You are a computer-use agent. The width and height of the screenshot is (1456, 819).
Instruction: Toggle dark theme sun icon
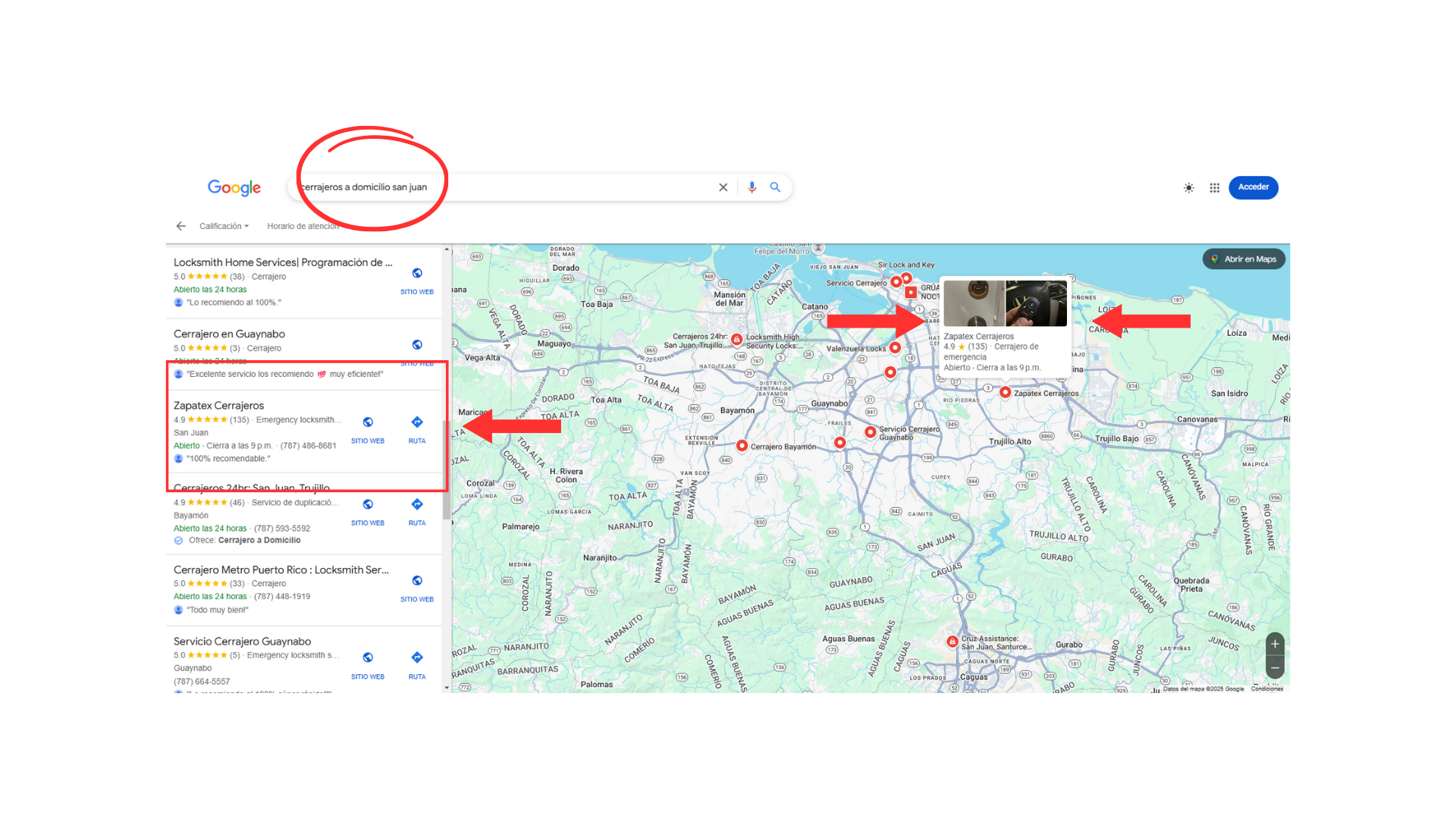pyautogui.click(x=1188, y=188)
